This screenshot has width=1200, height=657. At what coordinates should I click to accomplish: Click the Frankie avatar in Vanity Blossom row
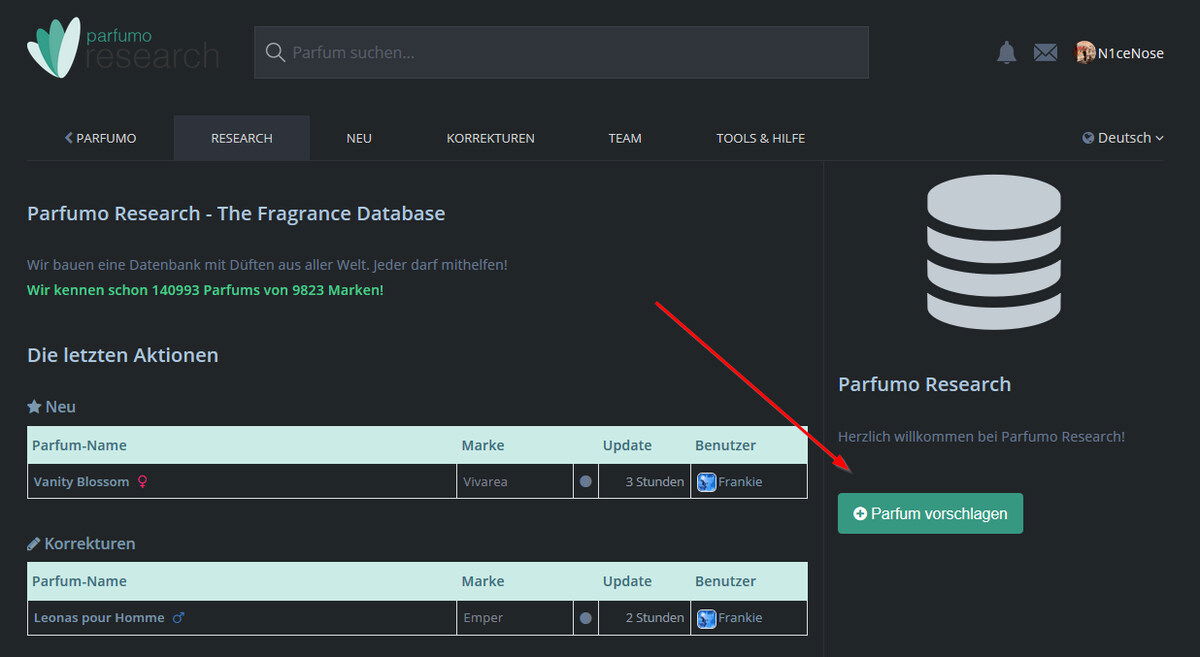706,482
